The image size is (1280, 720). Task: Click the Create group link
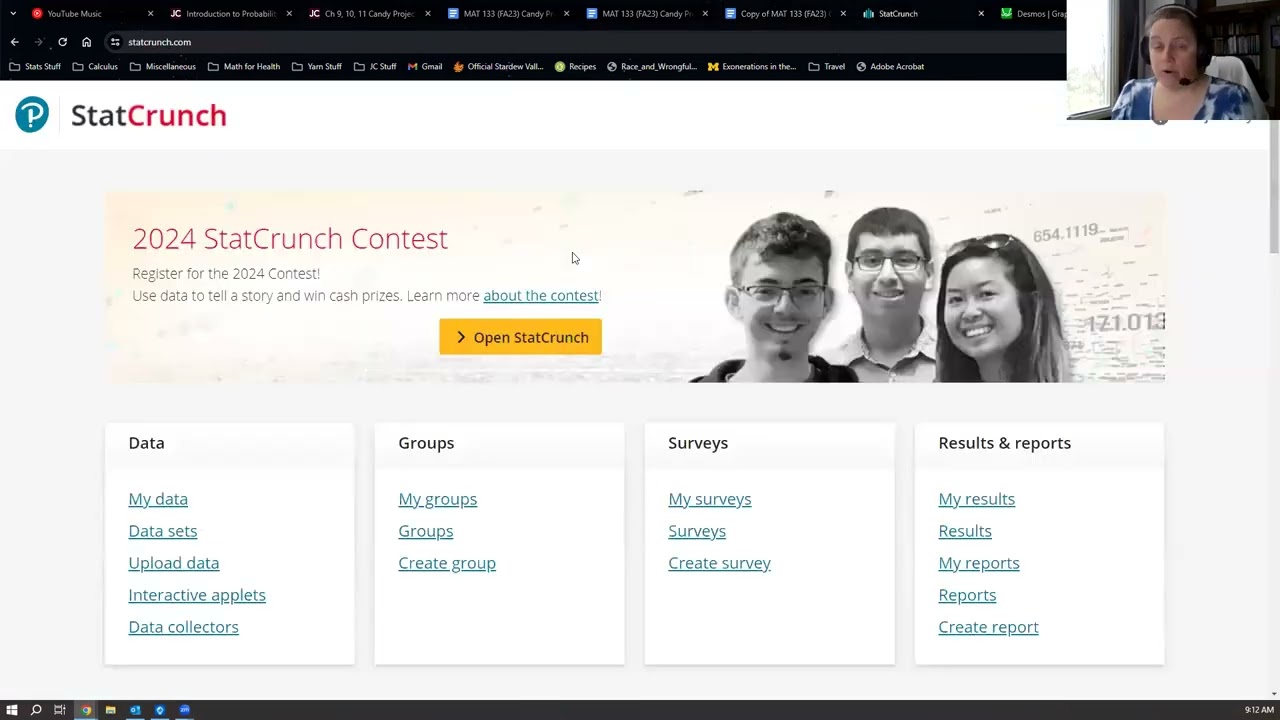(447, 563)
